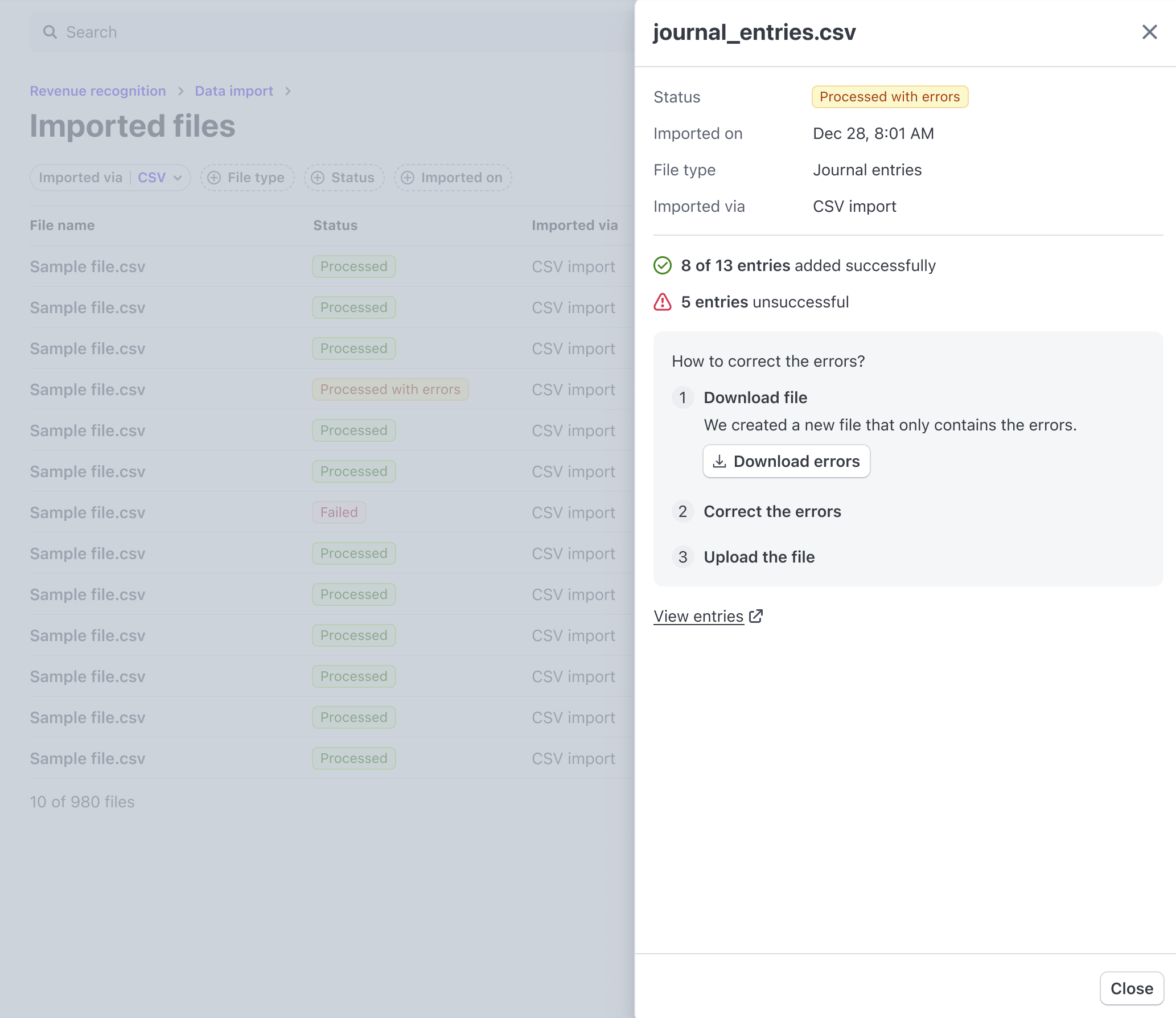Click the plus icon on Imported on filter

pos(408,177)
